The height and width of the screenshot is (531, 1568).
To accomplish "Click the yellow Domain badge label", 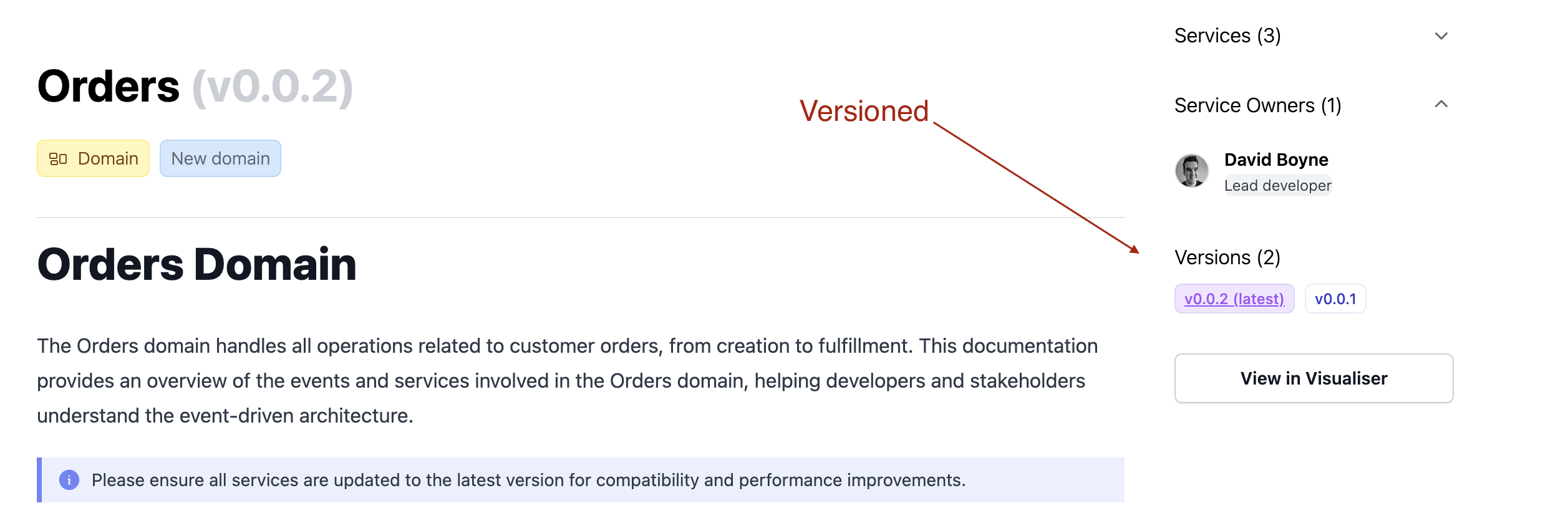I will click(108, 159).
